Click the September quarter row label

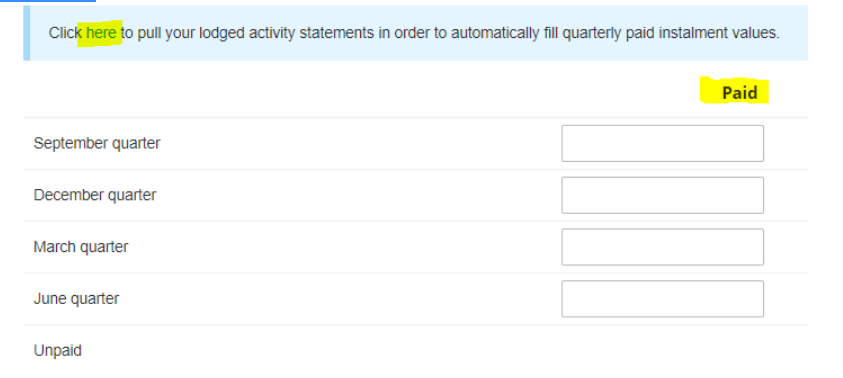(97, 144)
